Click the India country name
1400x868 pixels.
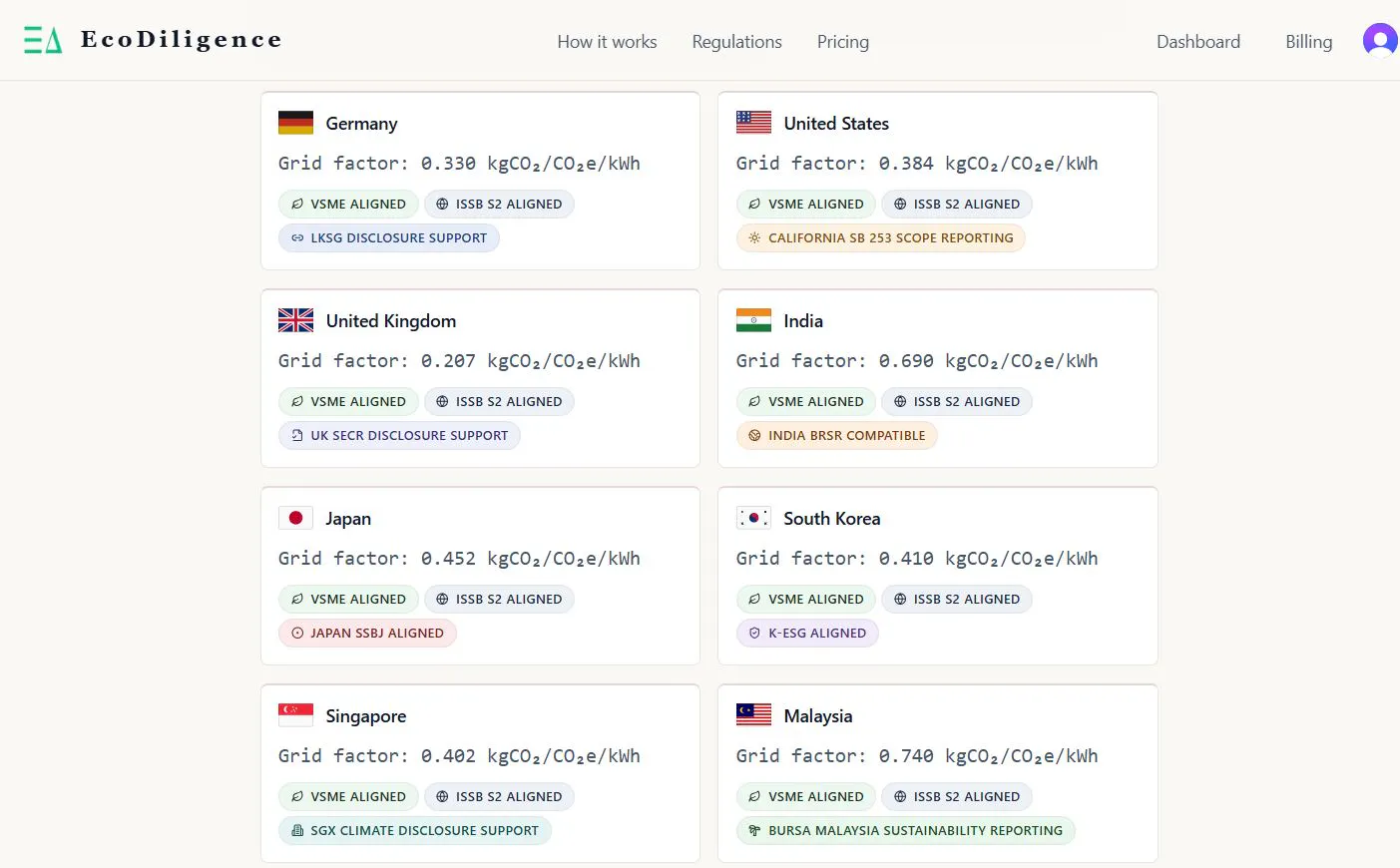803,321
